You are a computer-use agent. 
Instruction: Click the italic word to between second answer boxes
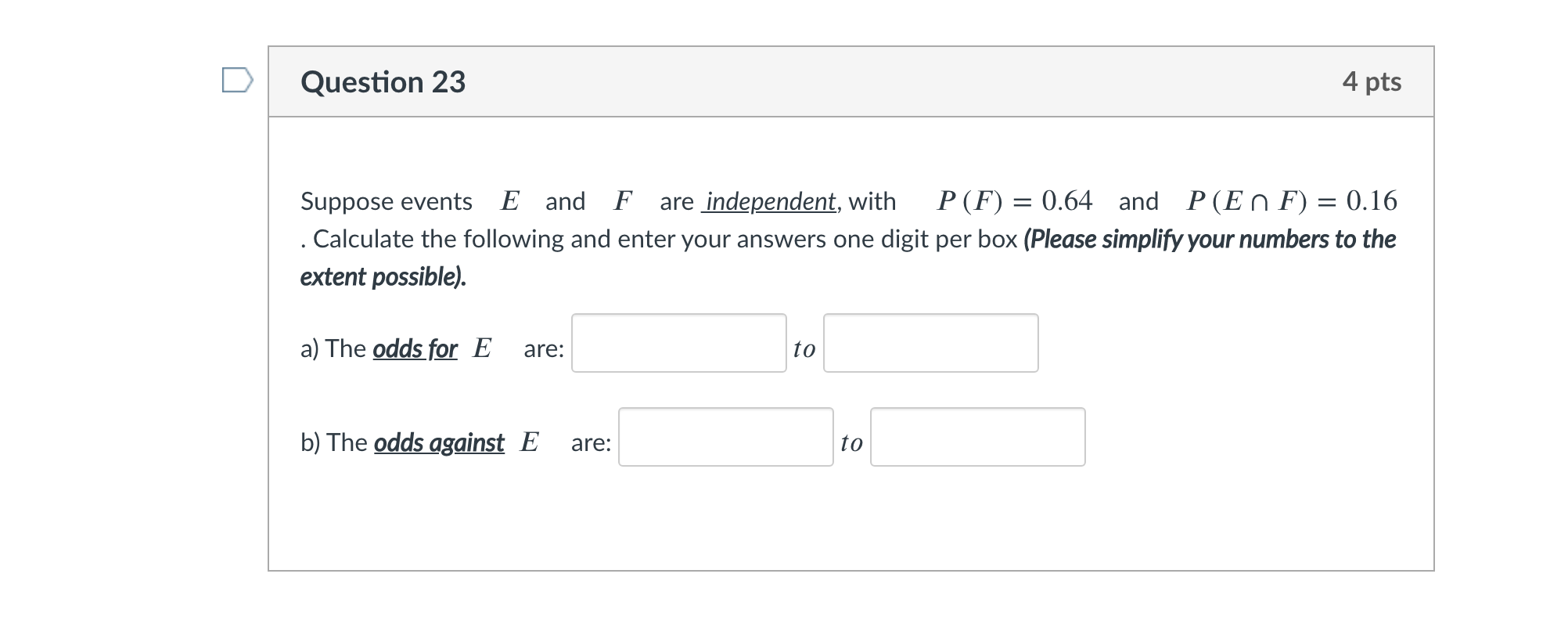851,443
